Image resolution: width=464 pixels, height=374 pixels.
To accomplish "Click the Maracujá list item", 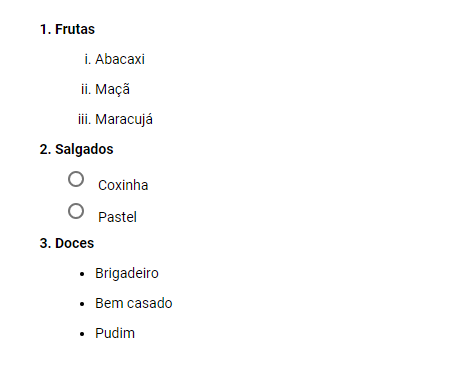I will click(124, 119).
